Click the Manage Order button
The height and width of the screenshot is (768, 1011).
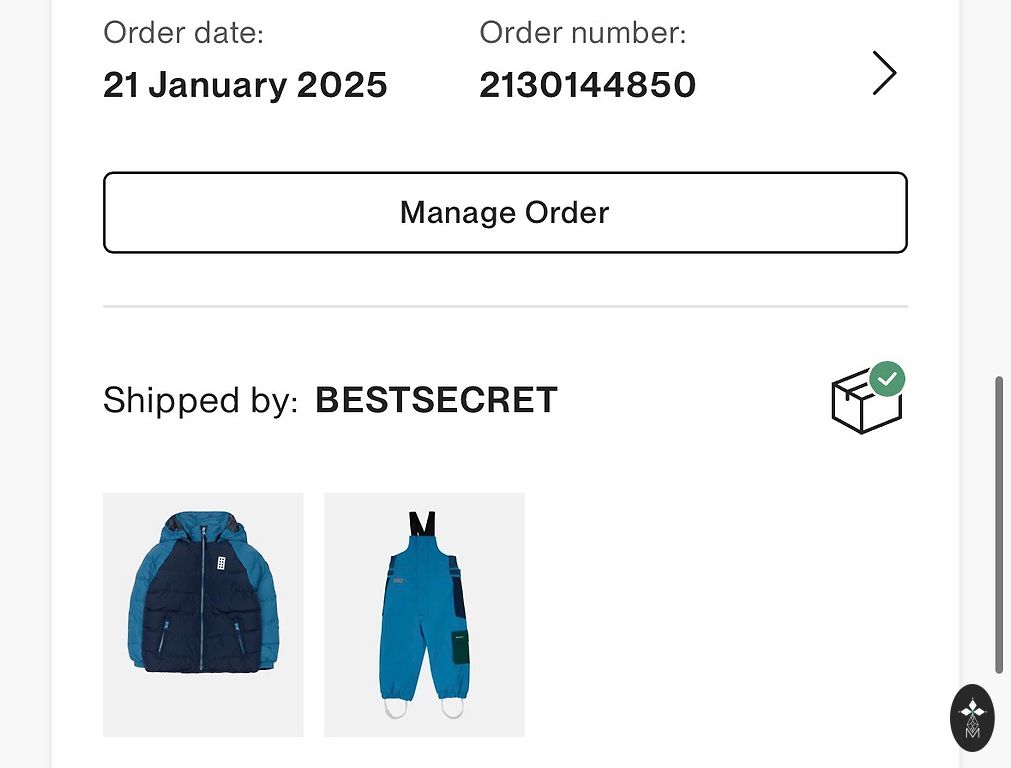click(x=505, y=213)
